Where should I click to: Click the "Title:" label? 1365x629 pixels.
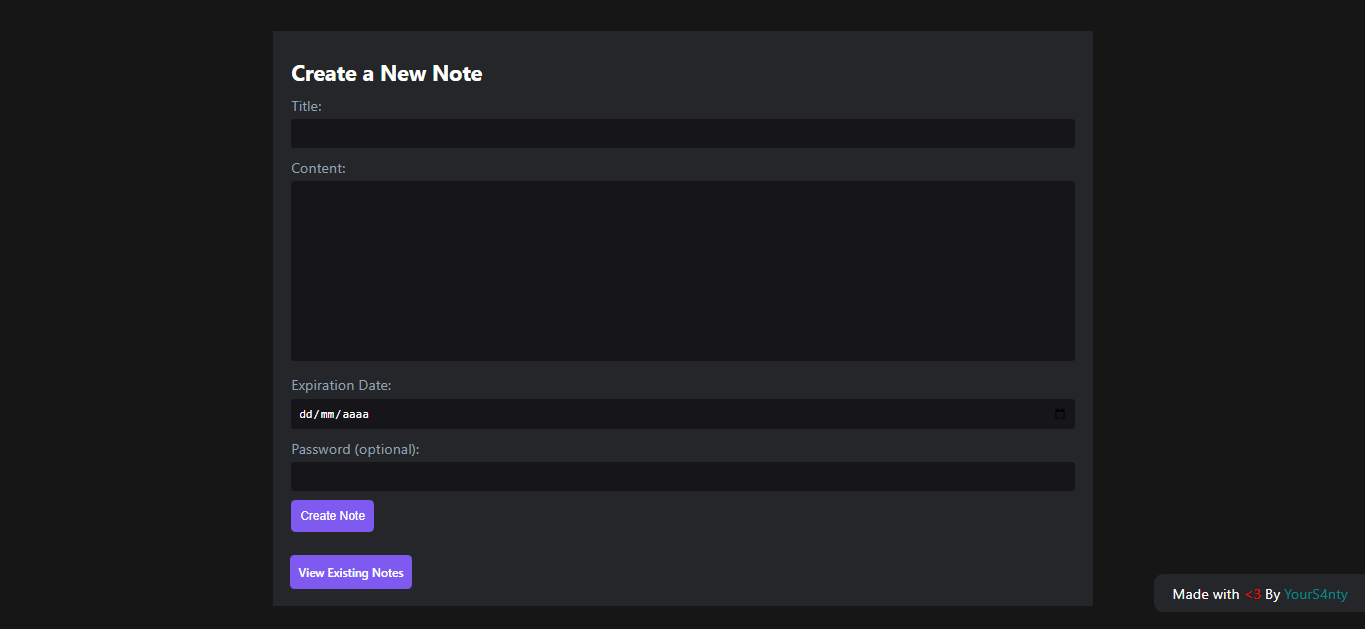[306, 106]
